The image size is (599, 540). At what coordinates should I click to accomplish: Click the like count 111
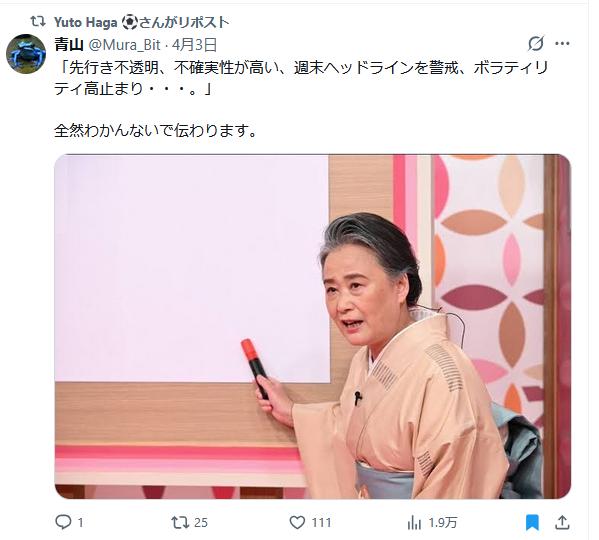(321, 522)
